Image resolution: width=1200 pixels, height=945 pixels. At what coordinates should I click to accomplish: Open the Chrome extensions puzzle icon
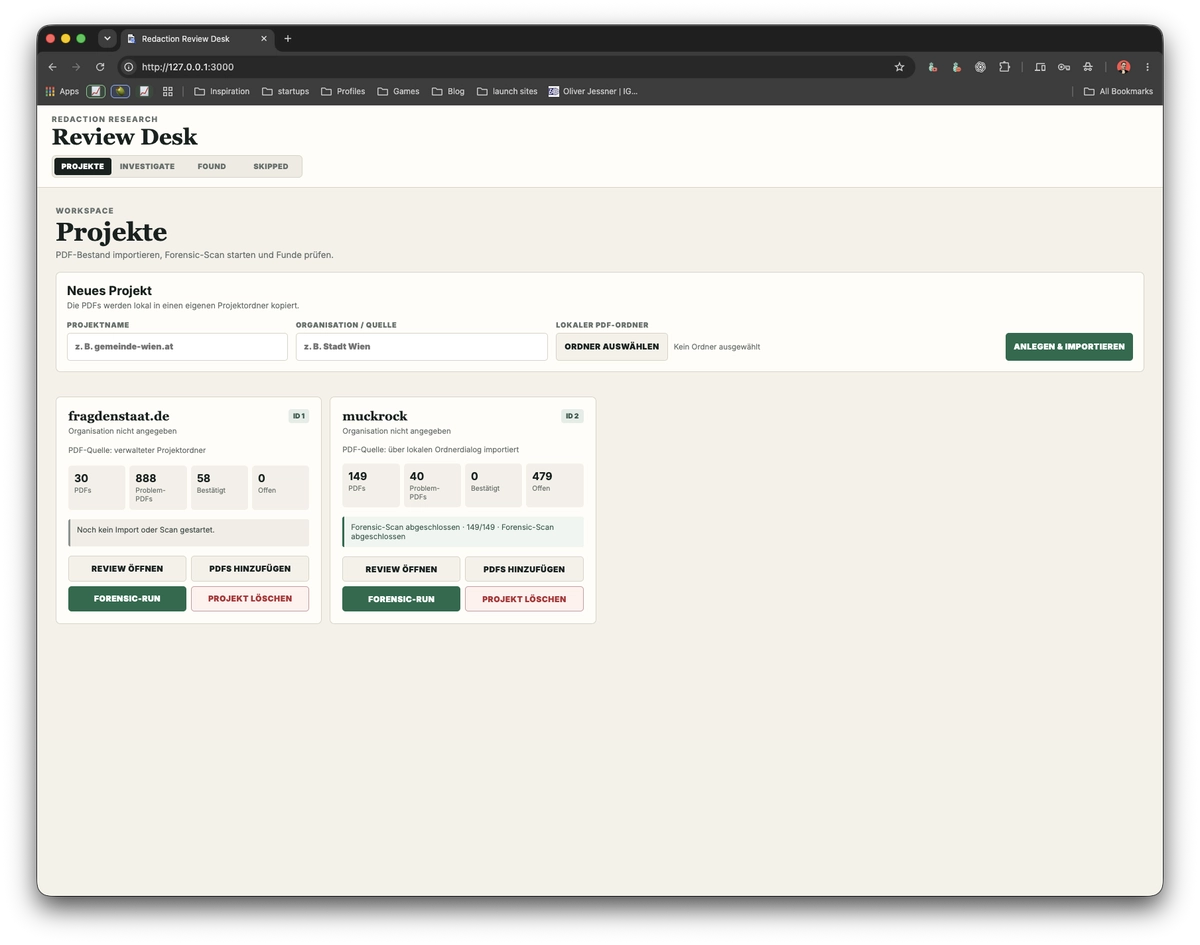(1005, 67)
